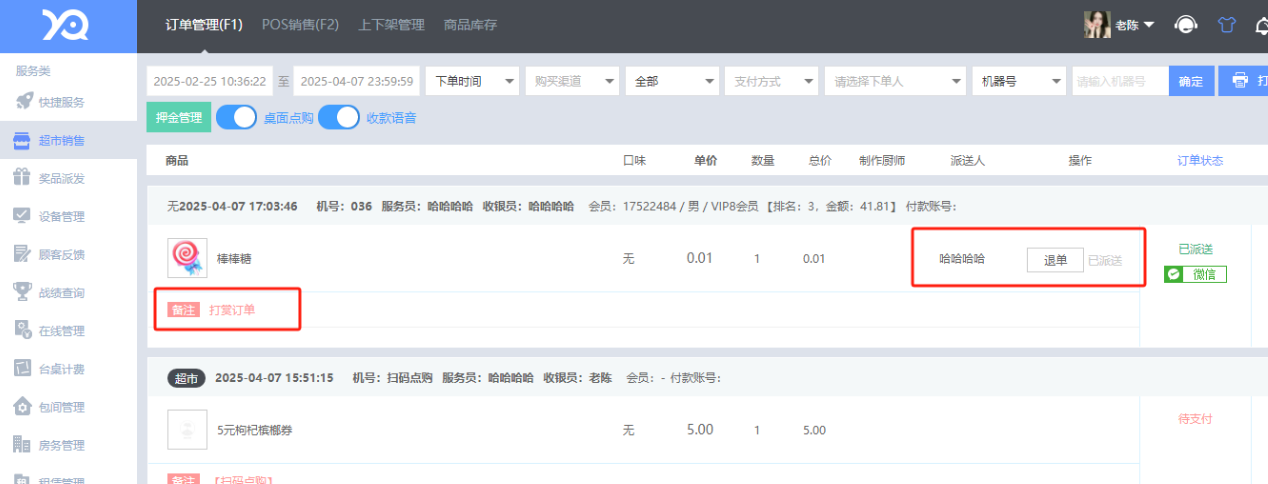Click the 确定 button
This screenshot has width=1268, height=484.
(1191, 81)
